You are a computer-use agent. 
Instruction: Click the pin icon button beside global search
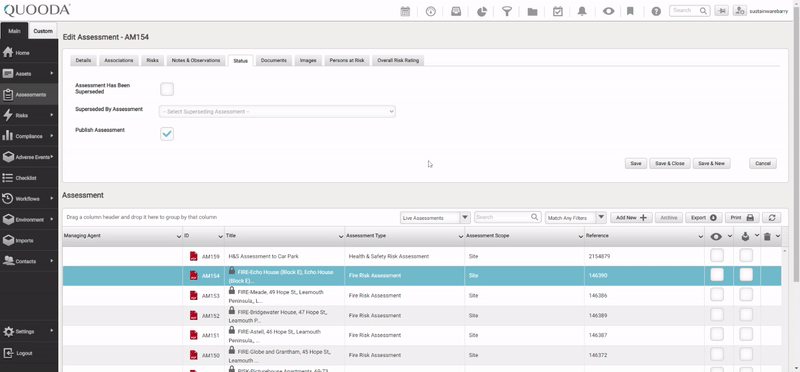click(x=721, y=11)
